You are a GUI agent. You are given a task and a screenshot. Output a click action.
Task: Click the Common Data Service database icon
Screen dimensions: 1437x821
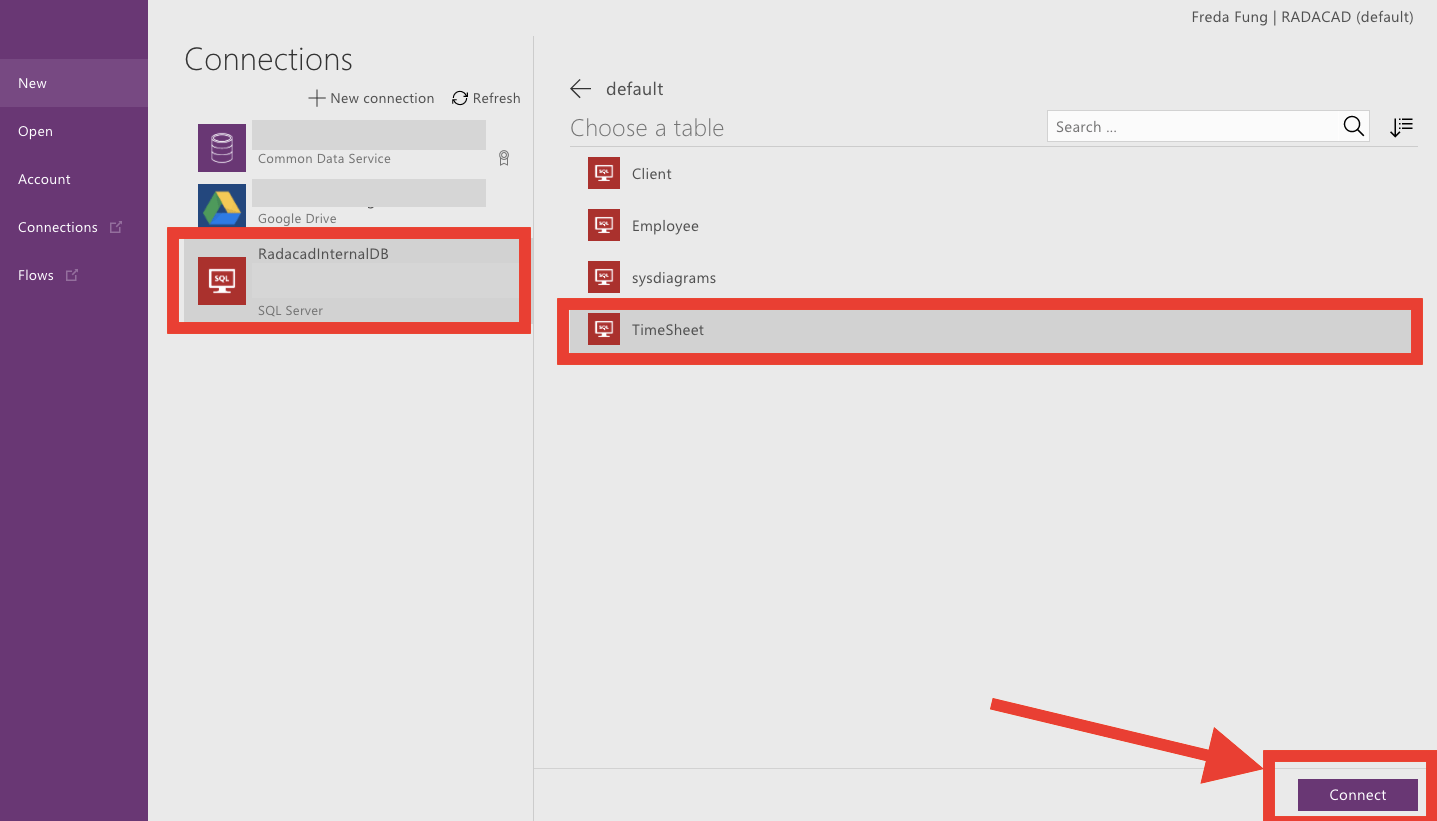[221, 147]
